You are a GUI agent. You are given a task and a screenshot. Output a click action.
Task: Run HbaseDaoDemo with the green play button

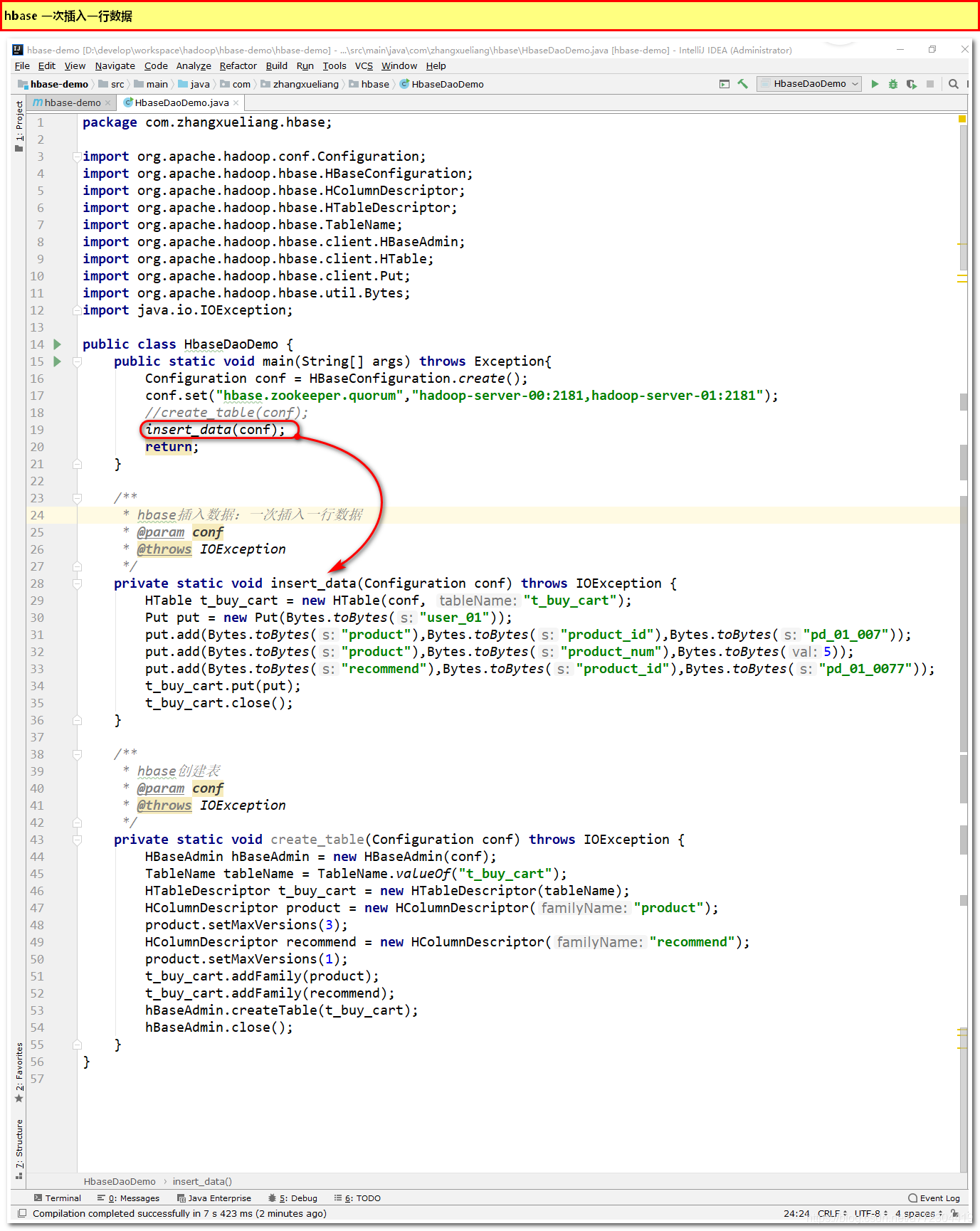875,84
